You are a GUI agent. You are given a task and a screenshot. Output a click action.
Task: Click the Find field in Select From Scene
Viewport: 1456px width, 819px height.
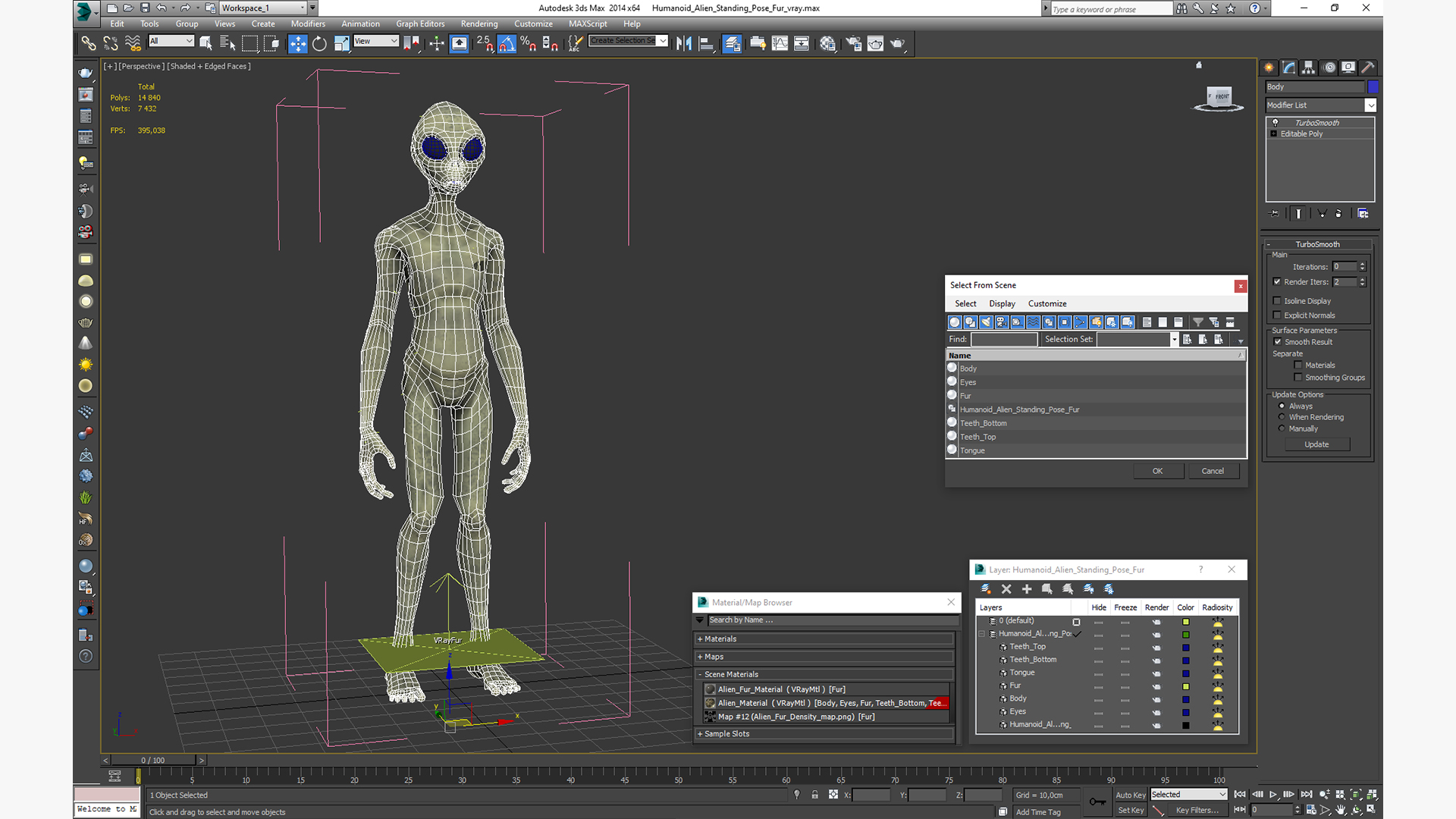pos(1004,339)
